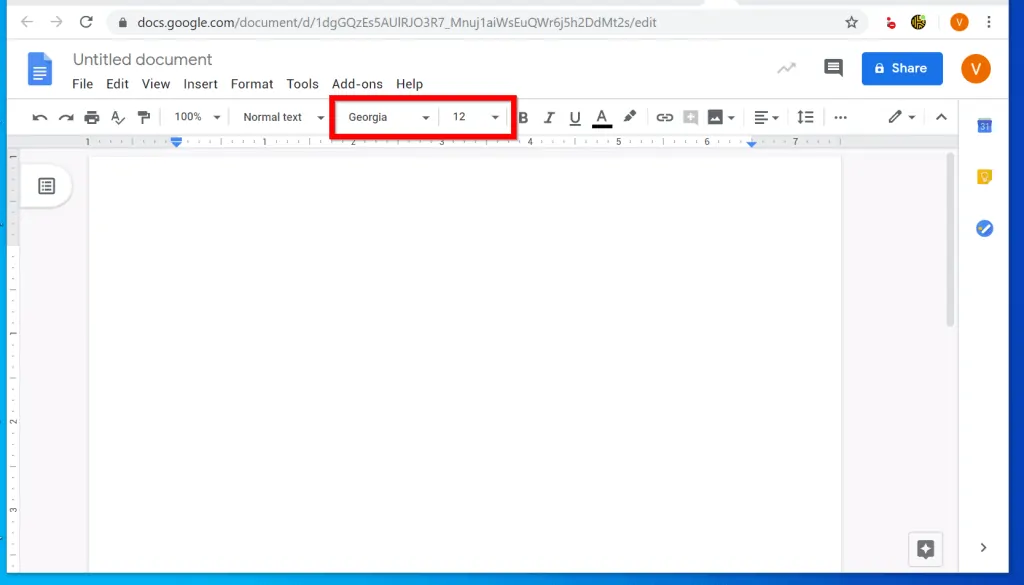1024x585 pixels.
Task: Open the Format menu
Action: pos(251,84)
